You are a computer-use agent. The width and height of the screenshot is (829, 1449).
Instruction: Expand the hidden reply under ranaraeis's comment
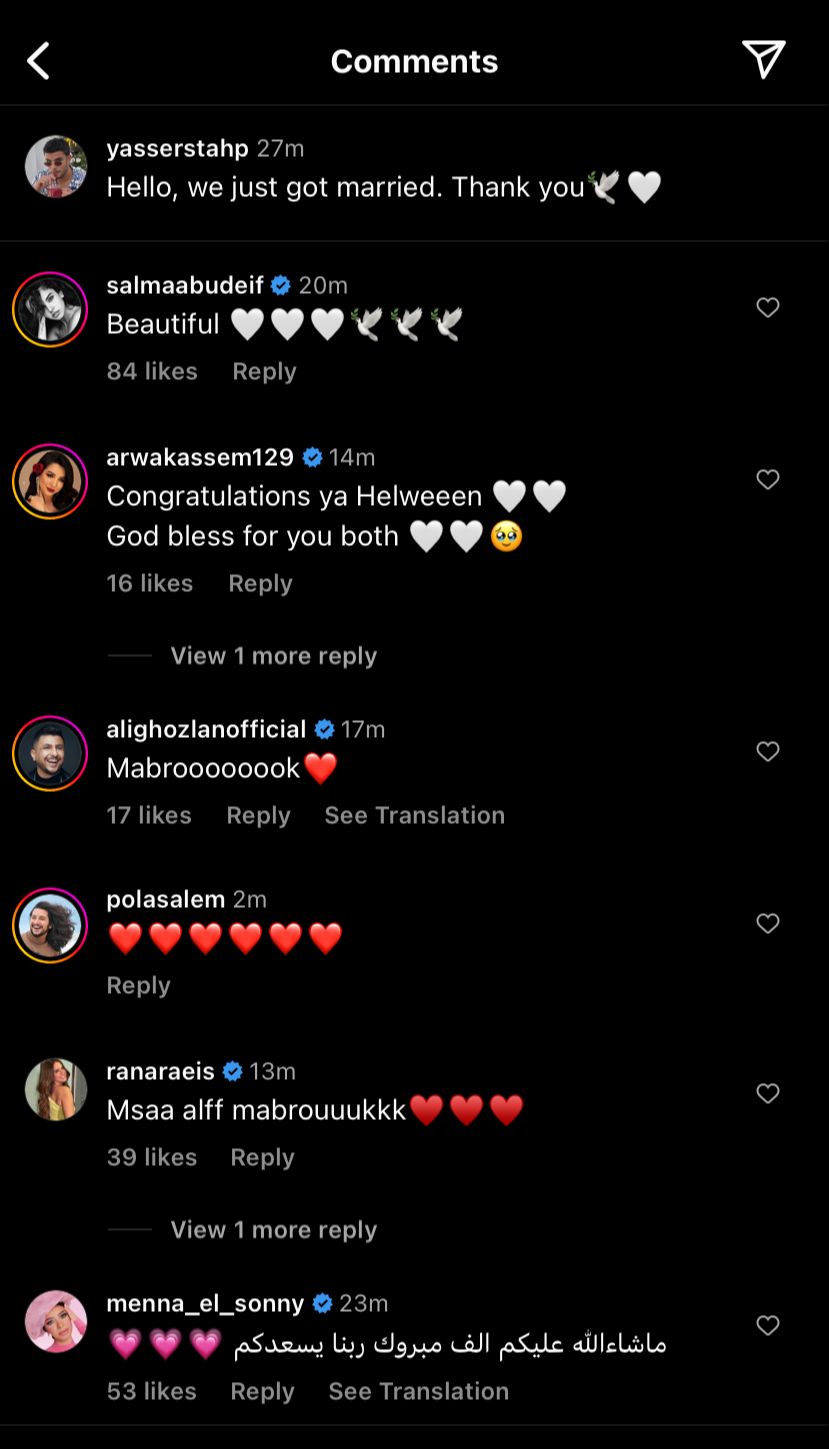tap(273, 1230)
